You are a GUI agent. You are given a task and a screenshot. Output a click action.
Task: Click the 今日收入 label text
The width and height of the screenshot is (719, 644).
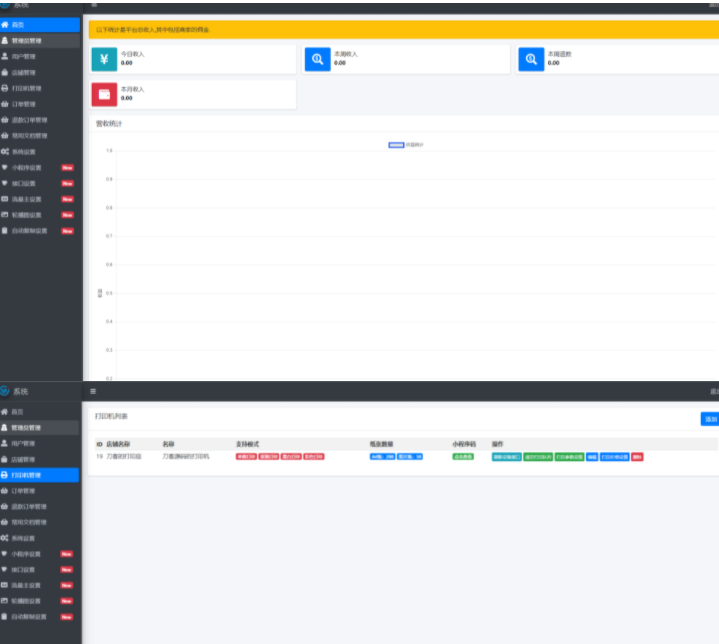[133, 54]
